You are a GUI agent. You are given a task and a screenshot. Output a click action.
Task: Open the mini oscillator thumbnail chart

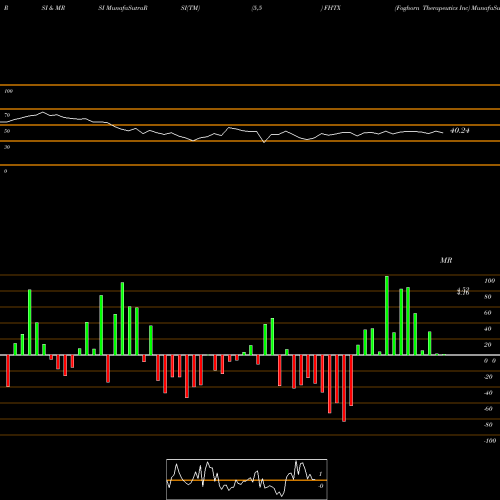247,479
